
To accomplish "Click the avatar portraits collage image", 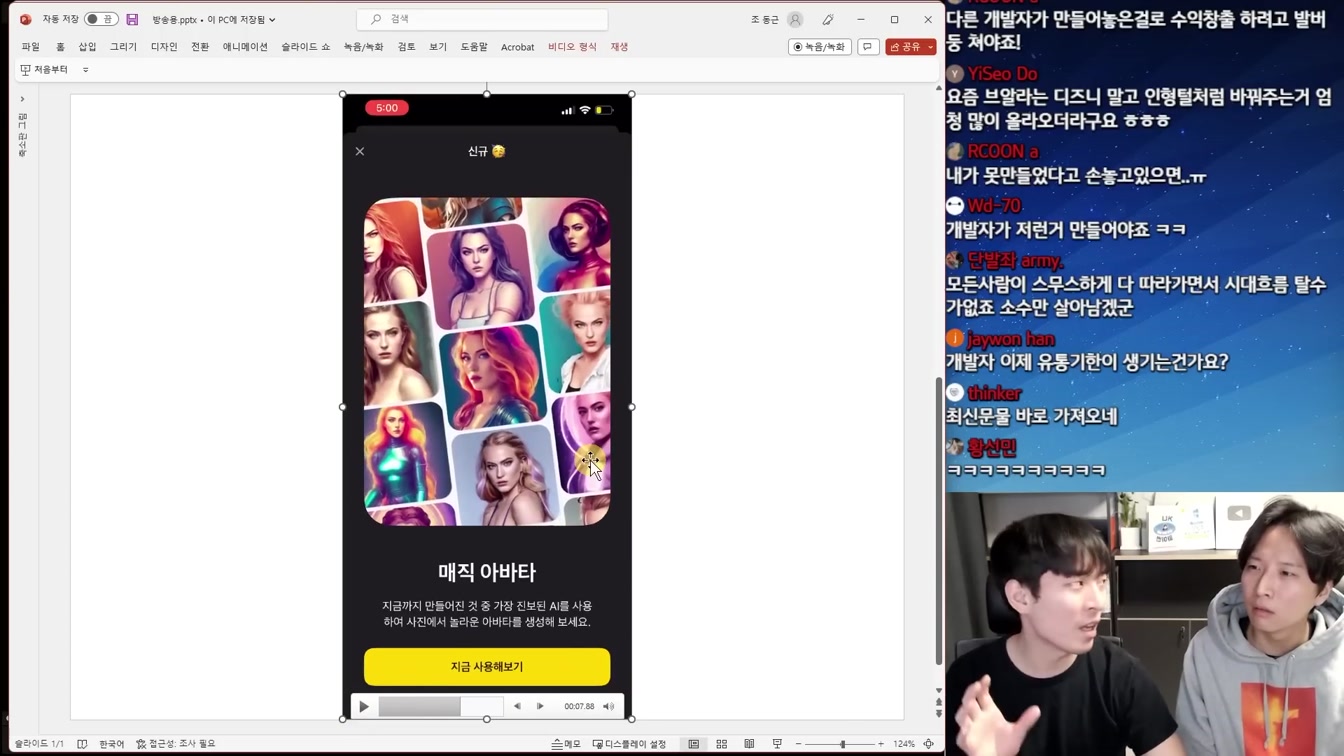I will [x=487, y=361].
